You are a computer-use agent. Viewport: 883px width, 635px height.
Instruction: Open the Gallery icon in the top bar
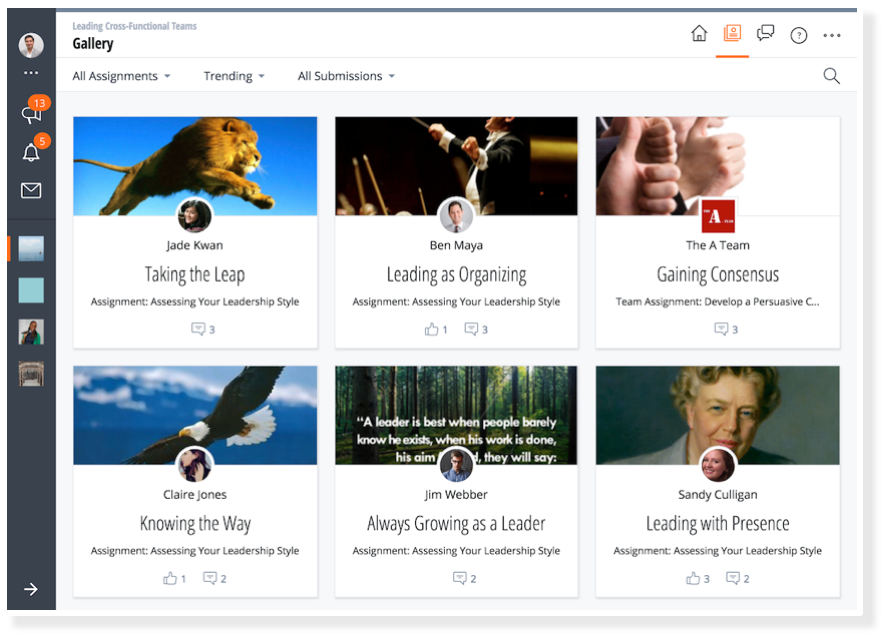click(732, 34)
